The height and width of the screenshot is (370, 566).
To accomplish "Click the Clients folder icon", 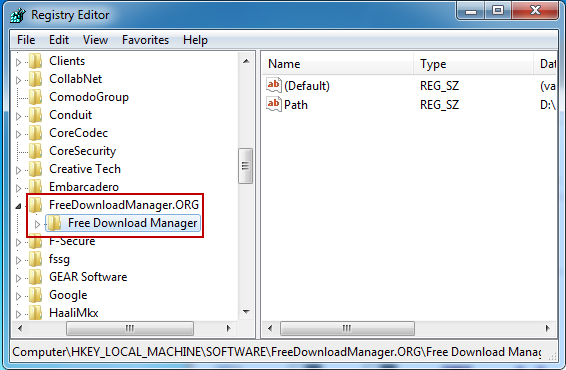I will (35, 61).
